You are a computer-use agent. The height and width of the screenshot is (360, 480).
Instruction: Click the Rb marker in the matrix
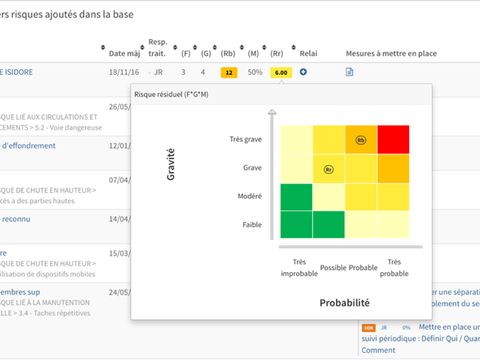pos(361,140)
